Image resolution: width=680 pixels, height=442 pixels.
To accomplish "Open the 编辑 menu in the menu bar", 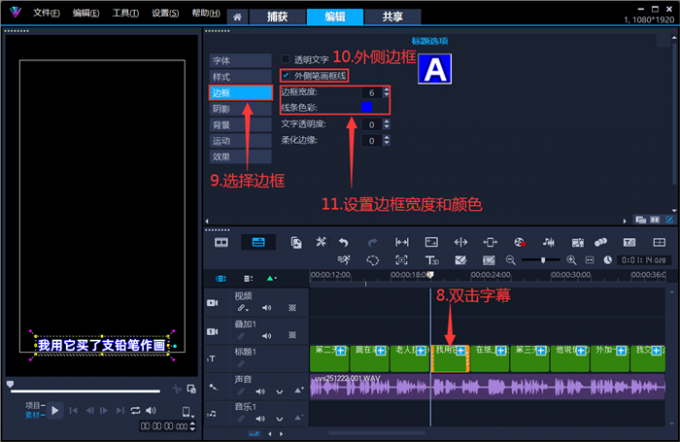I will (x=86, y=13).
